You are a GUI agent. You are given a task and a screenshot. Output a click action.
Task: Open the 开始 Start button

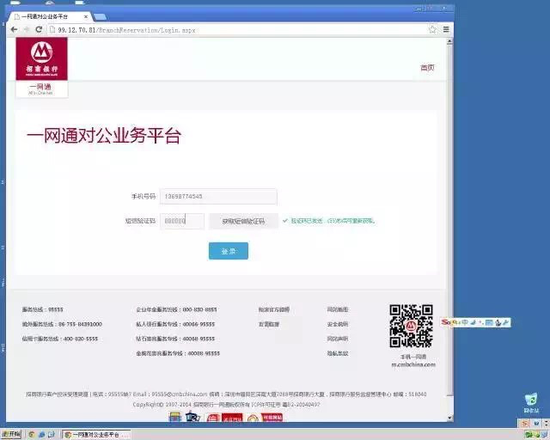[12, 434]
